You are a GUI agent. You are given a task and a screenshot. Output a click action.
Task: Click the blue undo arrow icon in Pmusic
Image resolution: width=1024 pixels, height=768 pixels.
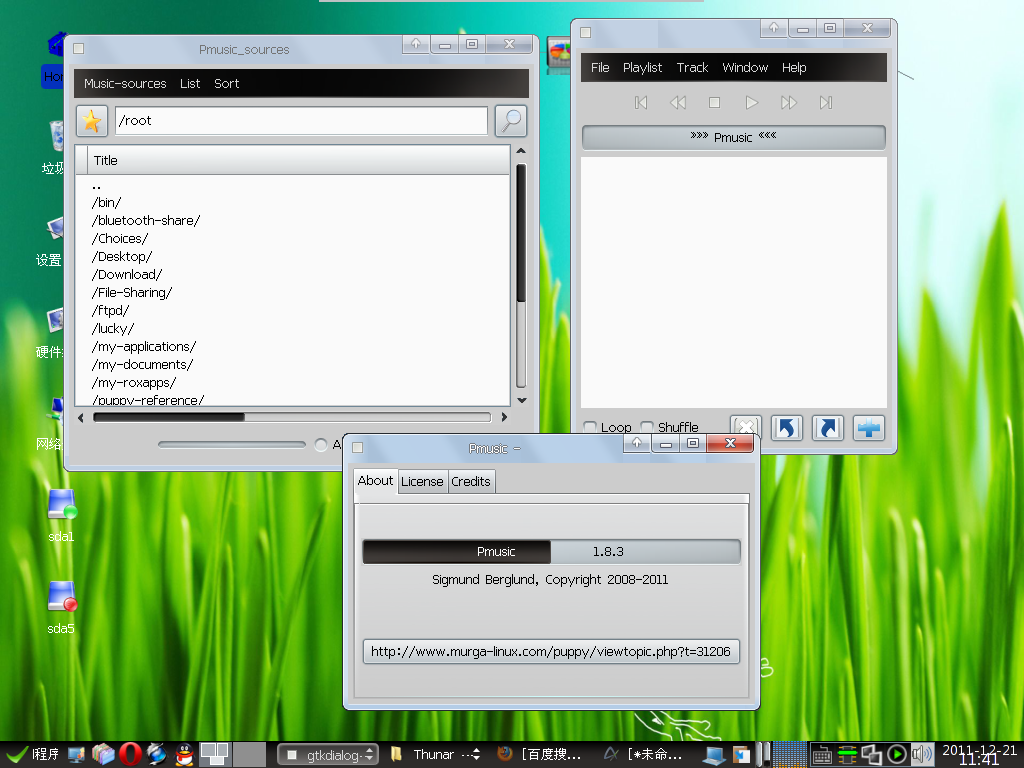[786, 428]
